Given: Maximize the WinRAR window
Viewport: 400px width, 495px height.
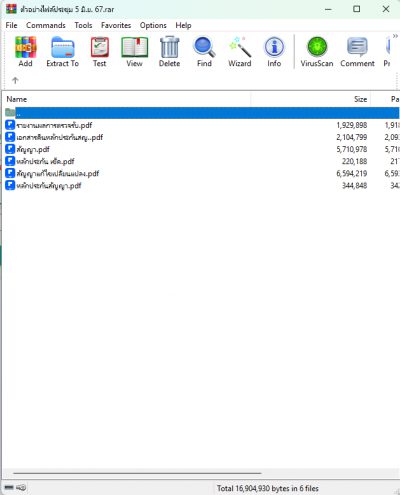Looking at the screenshot, I should pos(357,9).
